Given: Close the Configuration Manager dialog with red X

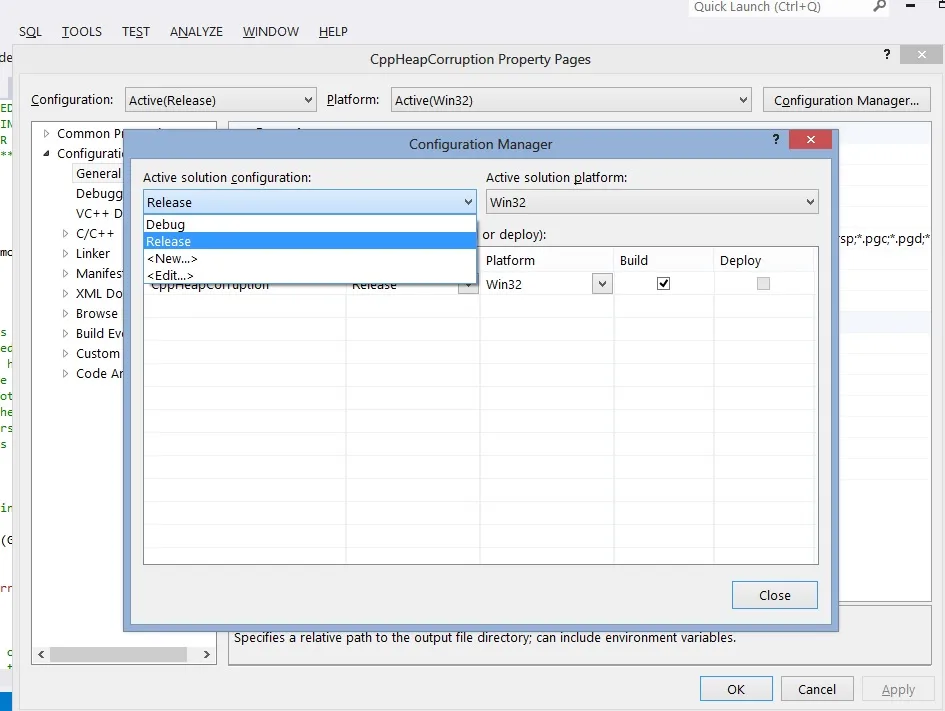Looking at the screenshot, I should click(x=810, y=139).
